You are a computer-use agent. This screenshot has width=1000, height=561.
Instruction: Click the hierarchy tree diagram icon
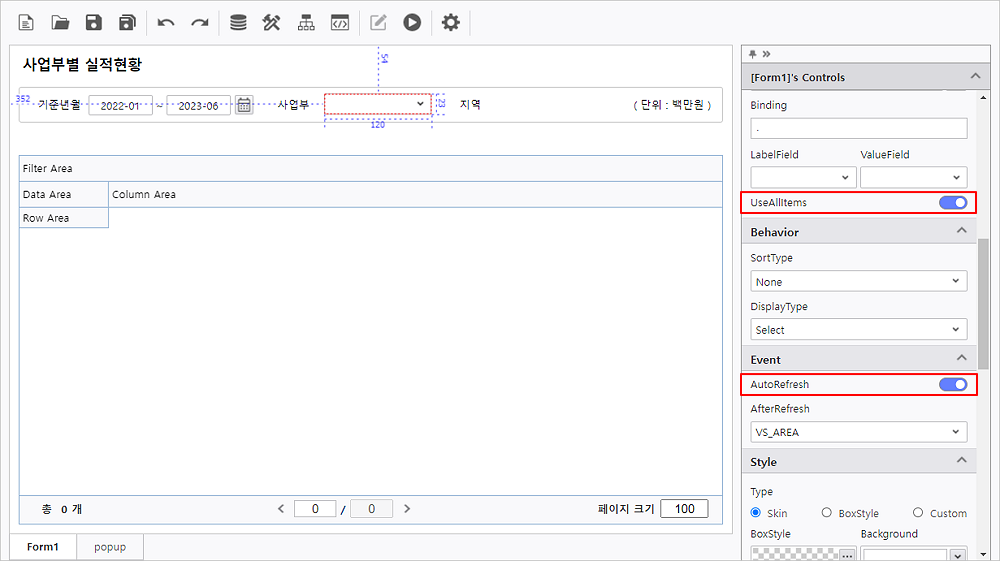[x=306, y=22]
